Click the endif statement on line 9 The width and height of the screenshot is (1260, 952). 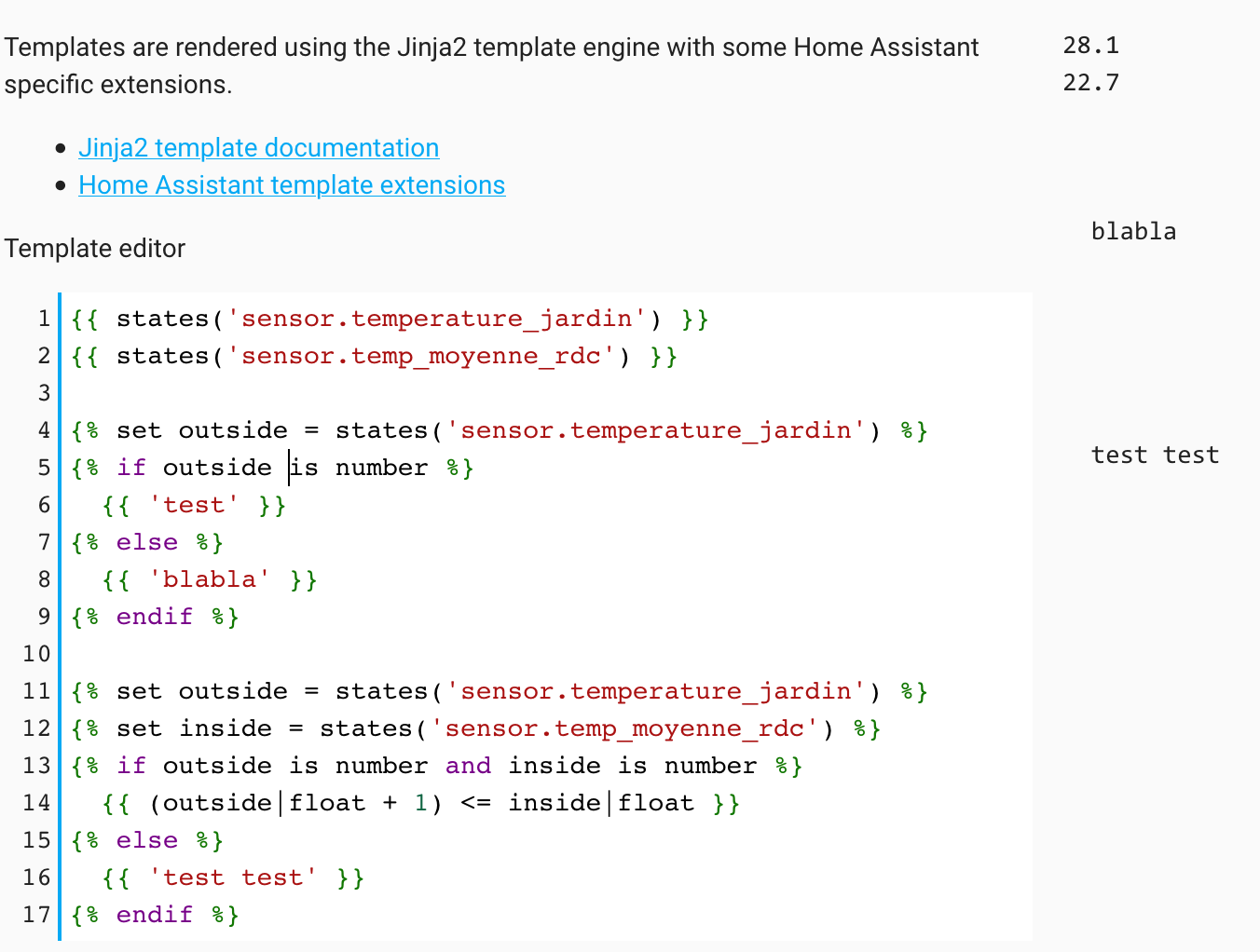tap(154, 616)
